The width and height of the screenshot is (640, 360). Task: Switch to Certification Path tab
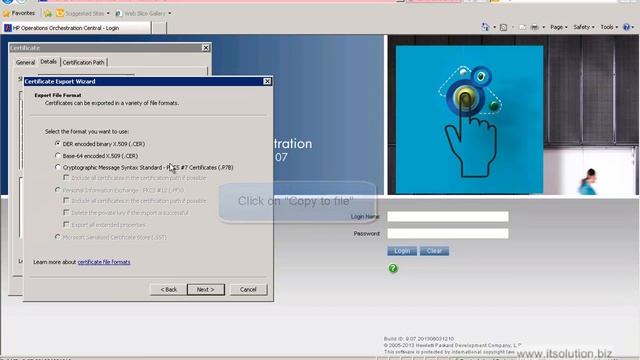tap(84, 62)
